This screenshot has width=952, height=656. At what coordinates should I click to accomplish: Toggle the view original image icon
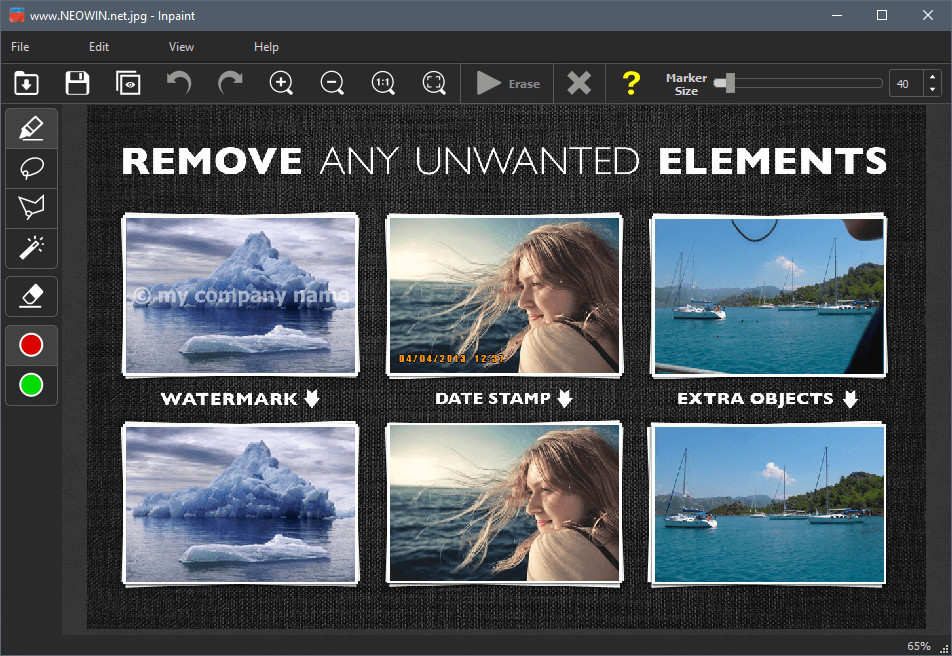(x=128, y=83)
